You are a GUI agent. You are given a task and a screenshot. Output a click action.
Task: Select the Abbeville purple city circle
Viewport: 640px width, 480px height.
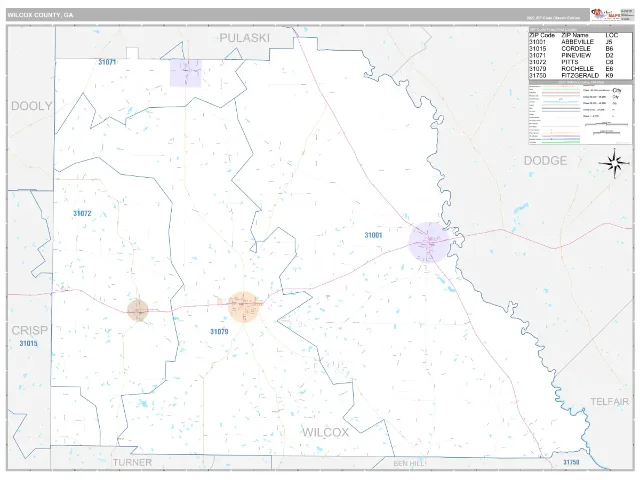pos(429,242)
